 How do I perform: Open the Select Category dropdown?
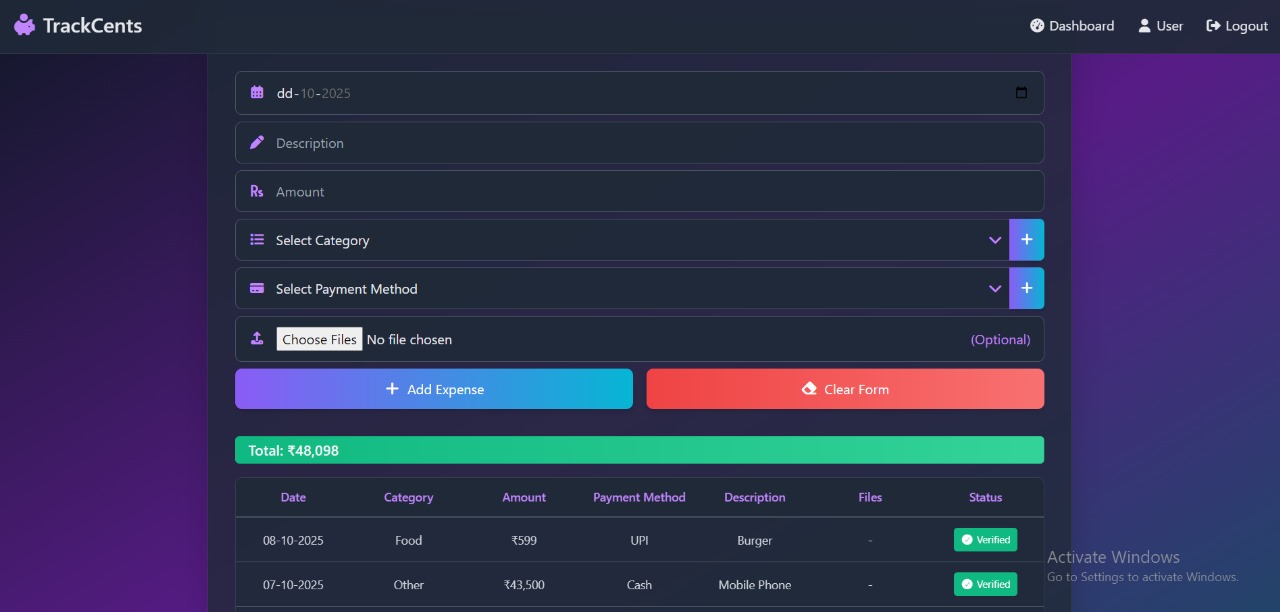[x=995, y=240]
